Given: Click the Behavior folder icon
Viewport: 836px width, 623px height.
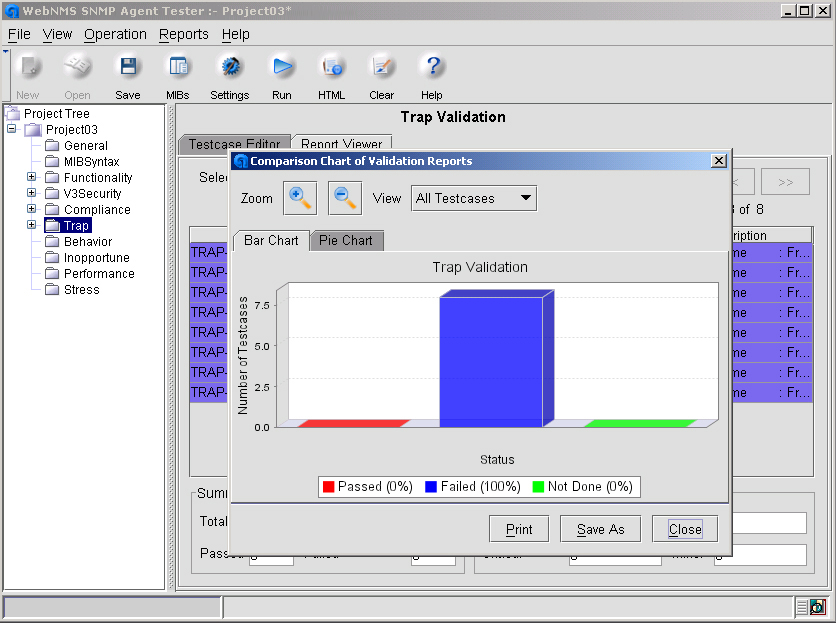Looking at the screenshot, I should click(x=52, y=242).
